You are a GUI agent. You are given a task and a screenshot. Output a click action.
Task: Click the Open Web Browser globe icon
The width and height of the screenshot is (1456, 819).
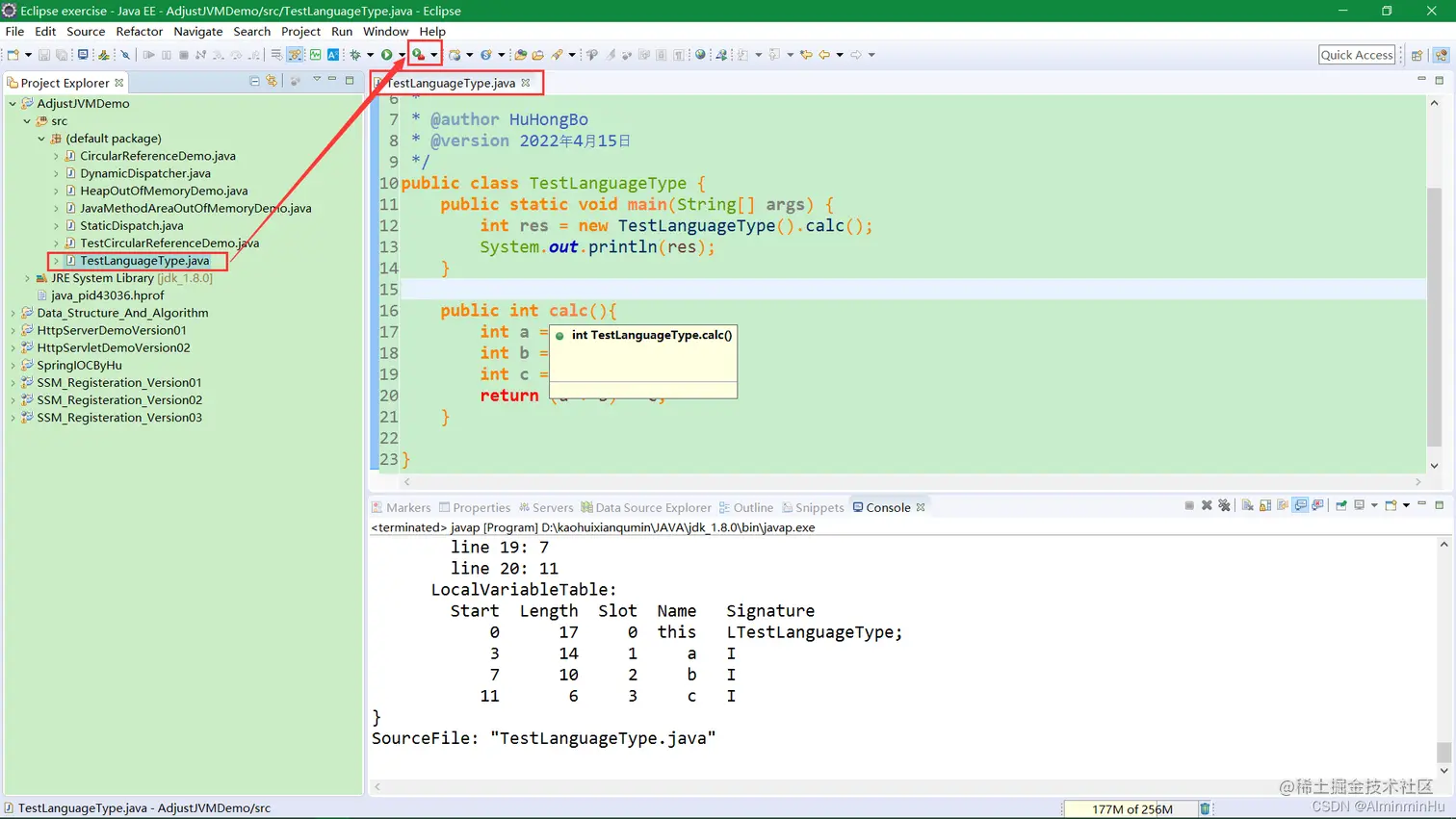click(x=700, y=55)
